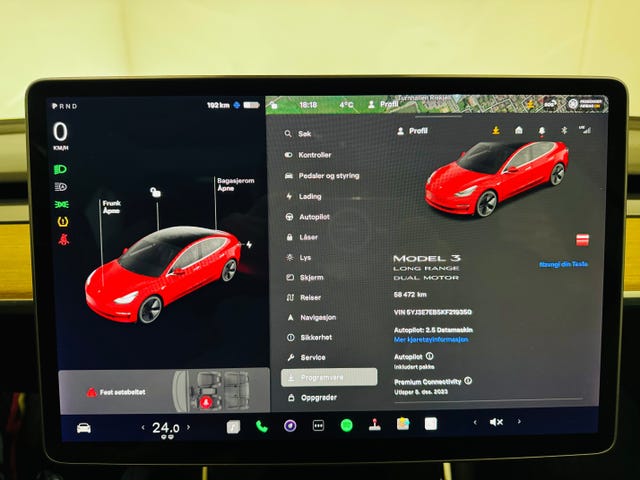The image size is (640, 480).
Task: Tap the 4°C outside temperature
Action: pyautogui.click(x=346, y=105)
